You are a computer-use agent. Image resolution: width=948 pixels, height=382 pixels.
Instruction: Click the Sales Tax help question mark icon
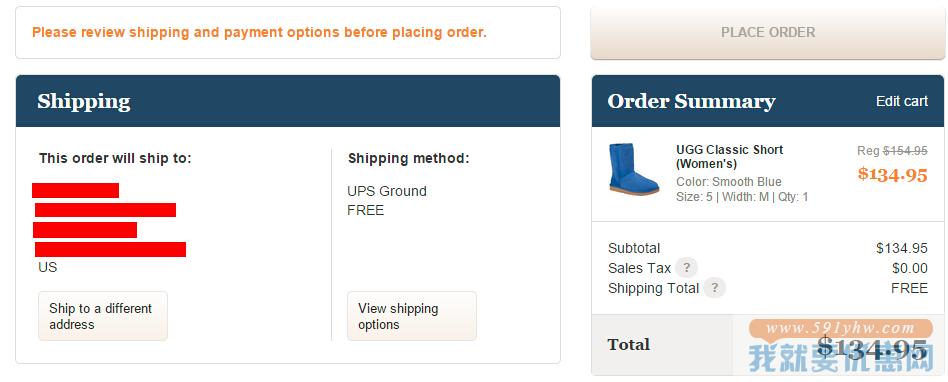(x=686, y=267)
